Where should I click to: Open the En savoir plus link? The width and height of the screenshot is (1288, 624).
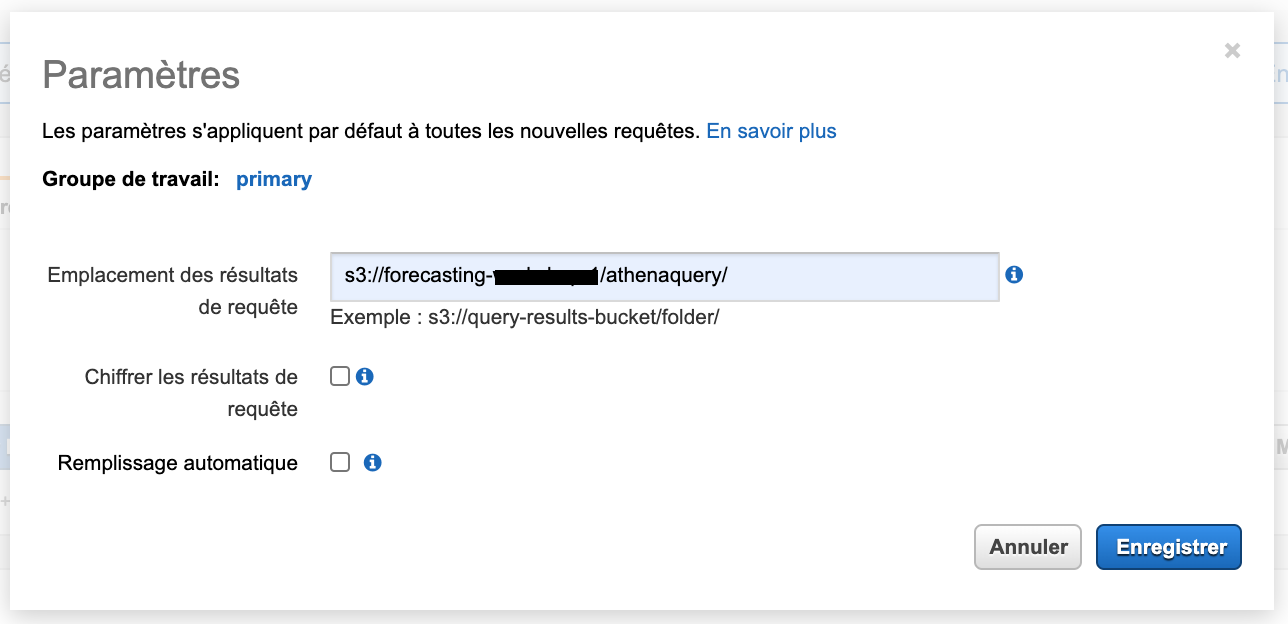771,131
